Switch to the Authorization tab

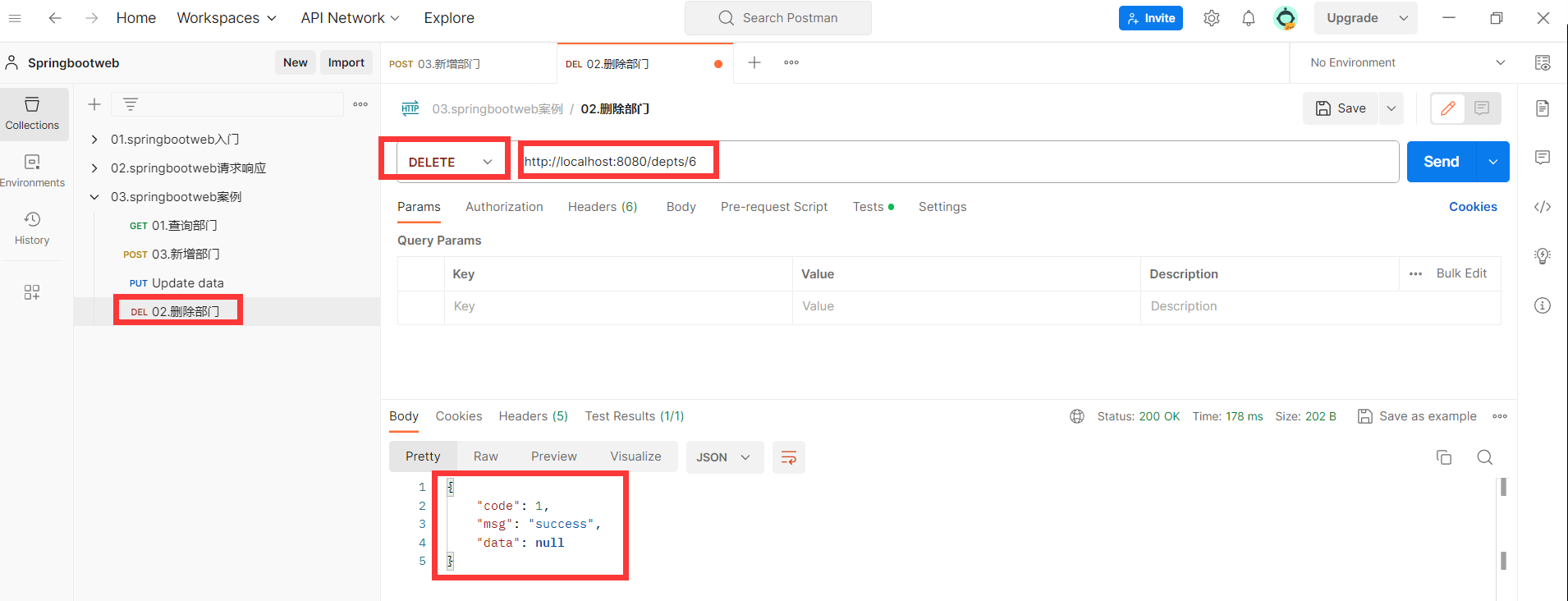[x=504, y=207]
